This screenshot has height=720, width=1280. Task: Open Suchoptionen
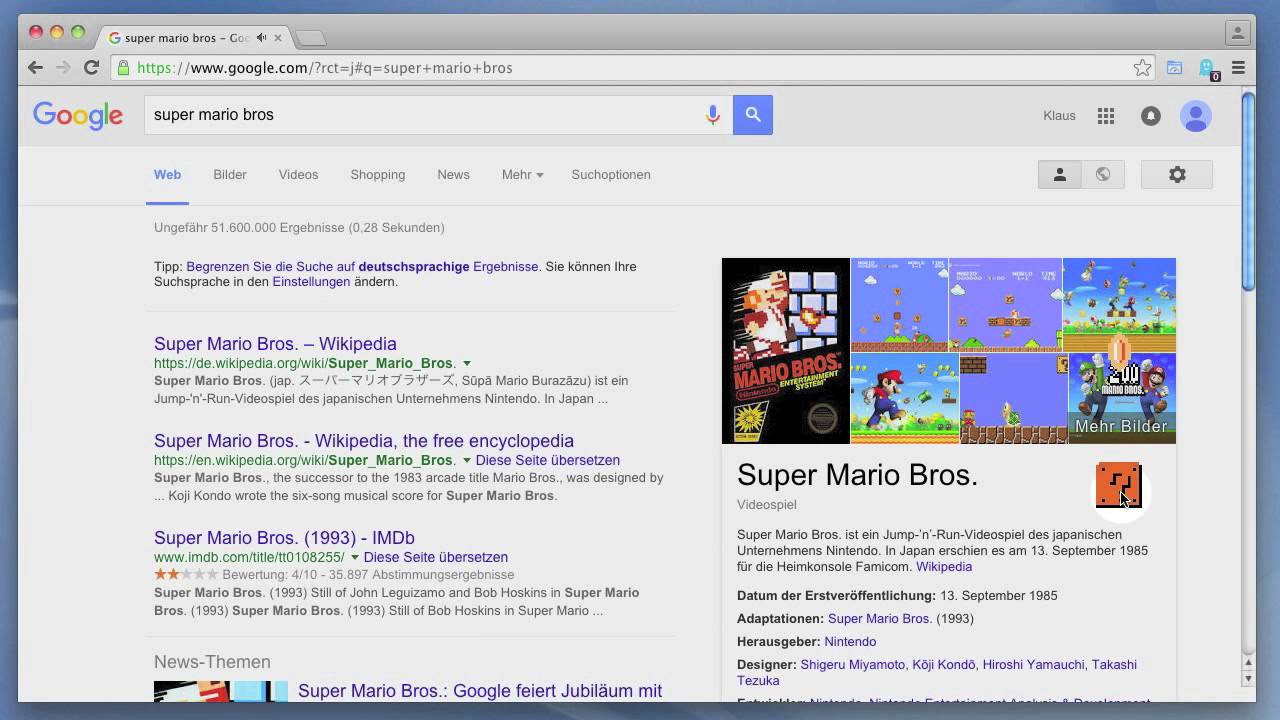611,174
